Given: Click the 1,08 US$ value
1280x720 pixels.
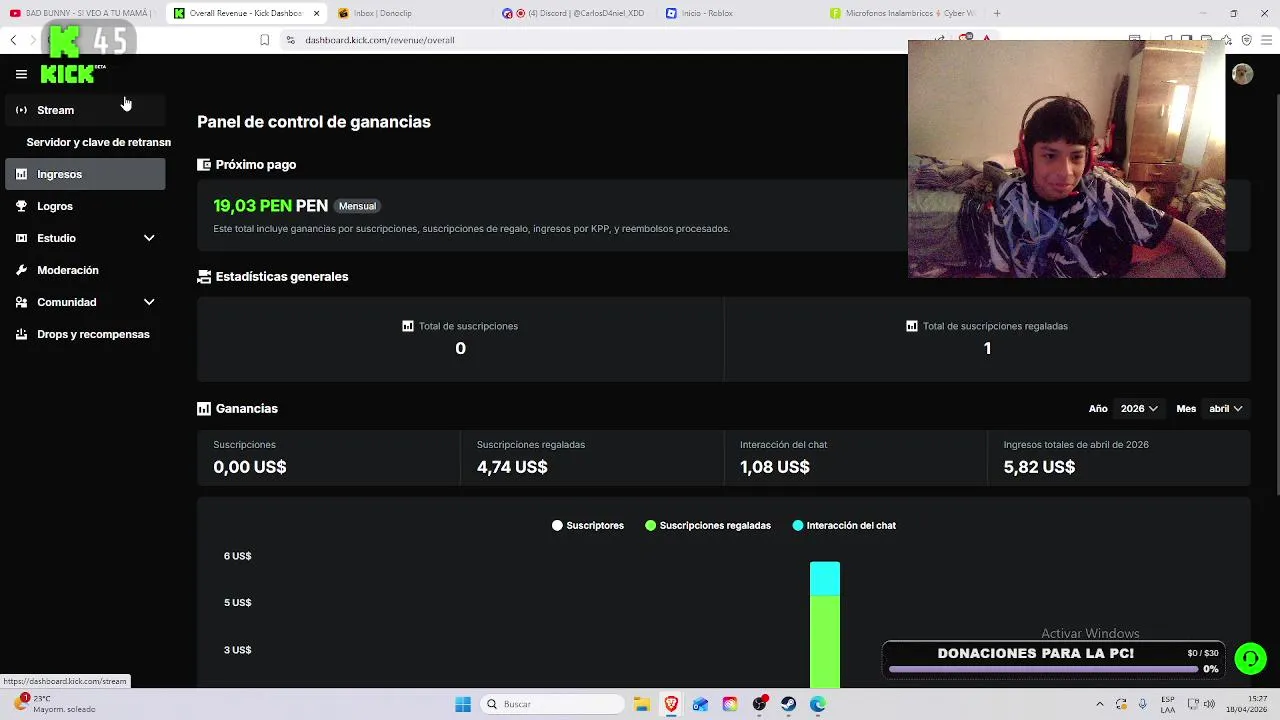Looking at the screenshot, I should (x=775, y=467).
